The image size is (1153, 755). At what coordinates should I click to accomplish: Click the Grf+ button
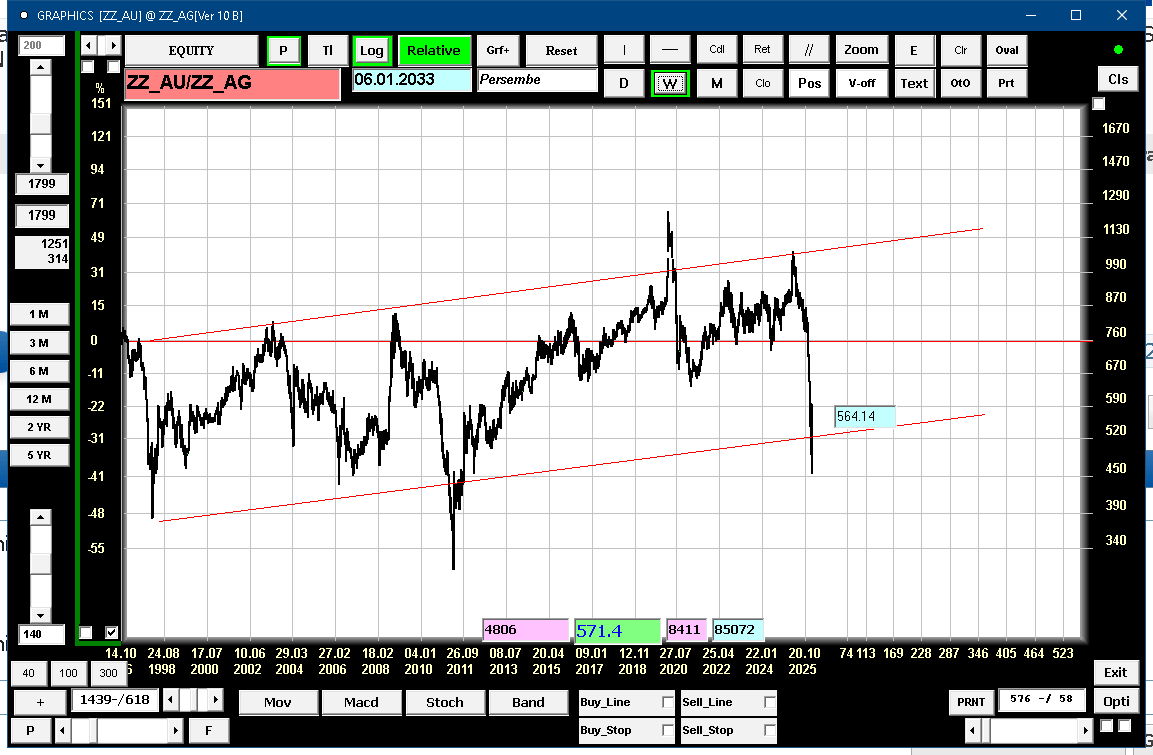click(x=498, y=50)
